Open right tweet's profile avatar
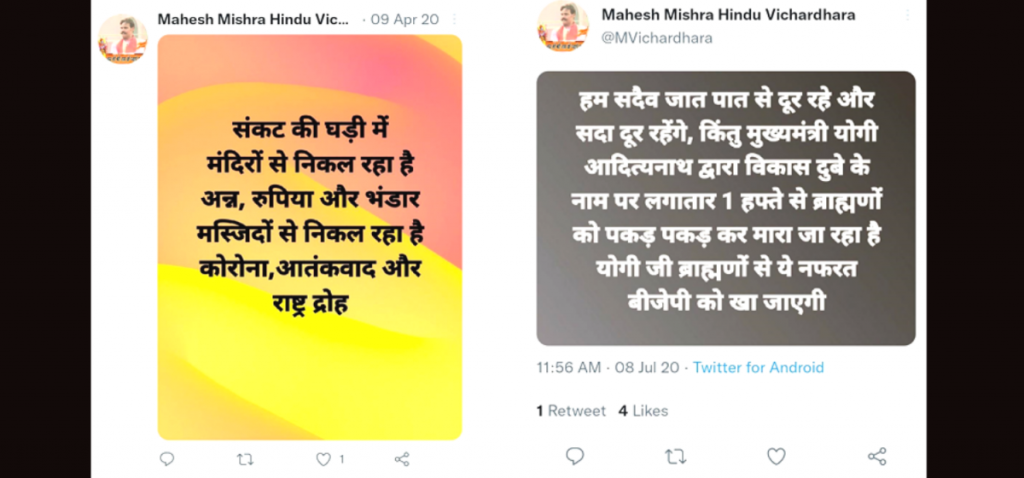The height and width of the screenshot is (478, 1024). click(563, 26)
